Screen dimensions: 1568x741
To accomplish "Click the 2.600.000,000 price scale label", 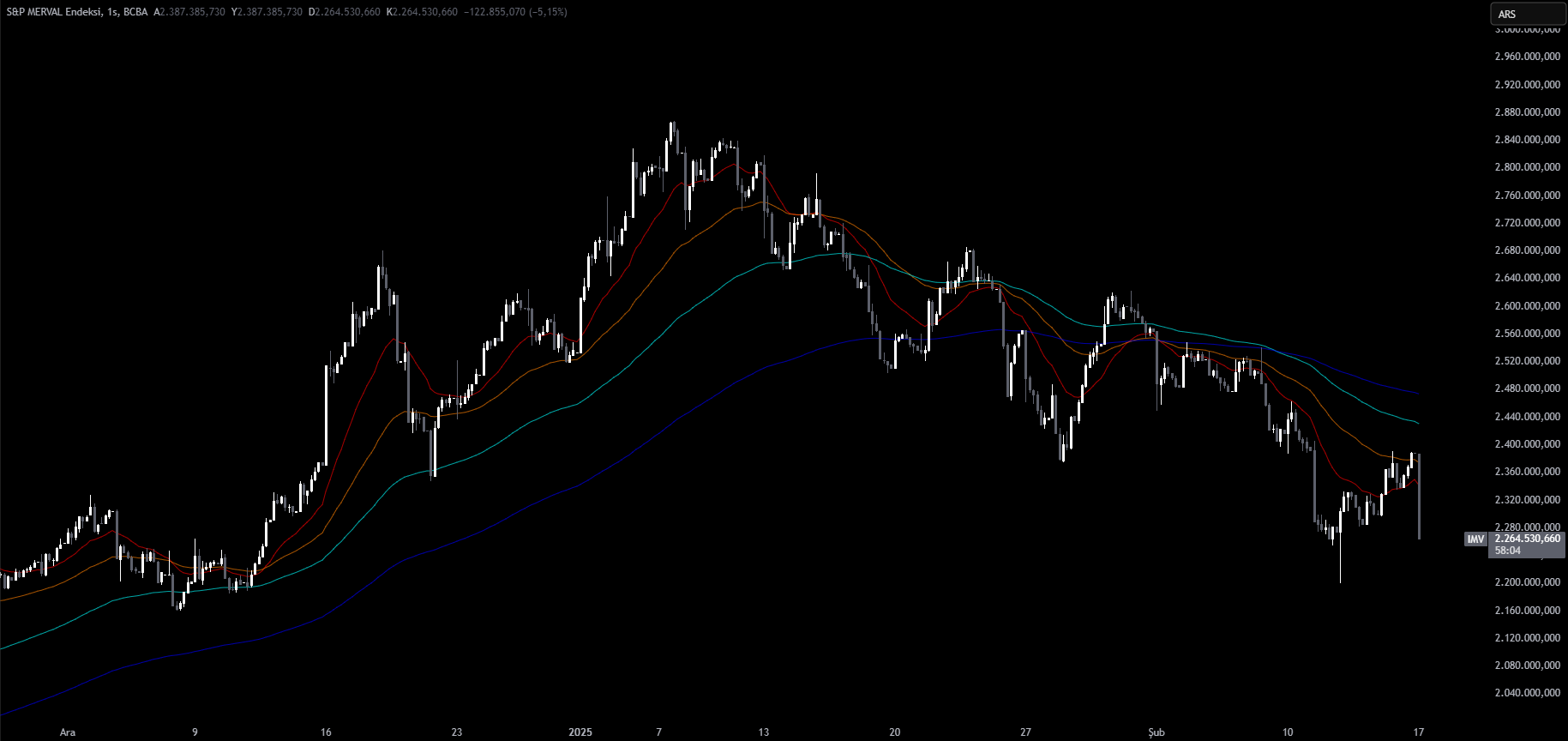I will click(1527, 306).
